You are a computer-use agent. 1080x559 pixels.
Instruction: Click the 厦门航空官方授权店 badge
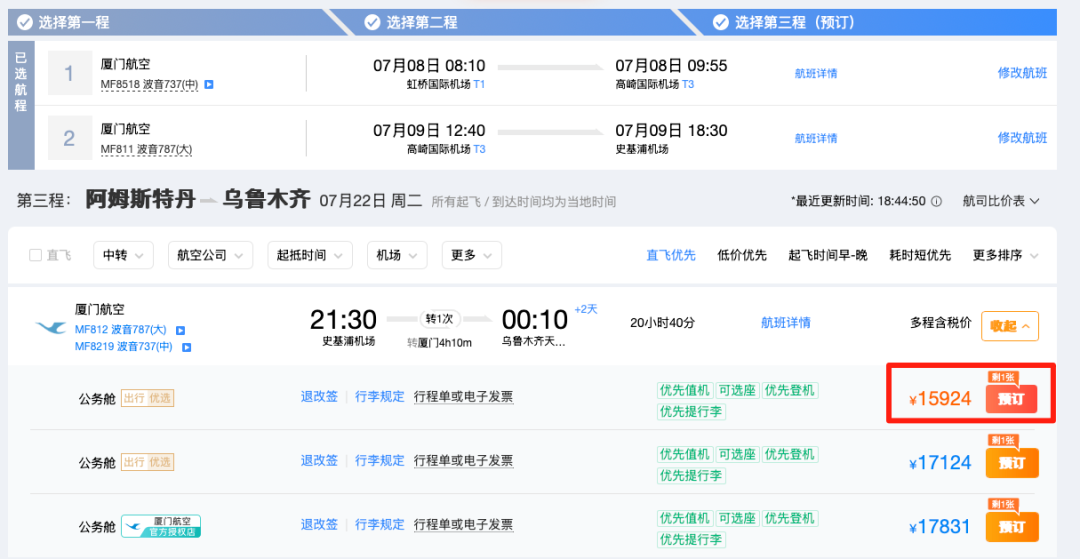(161, 526)
